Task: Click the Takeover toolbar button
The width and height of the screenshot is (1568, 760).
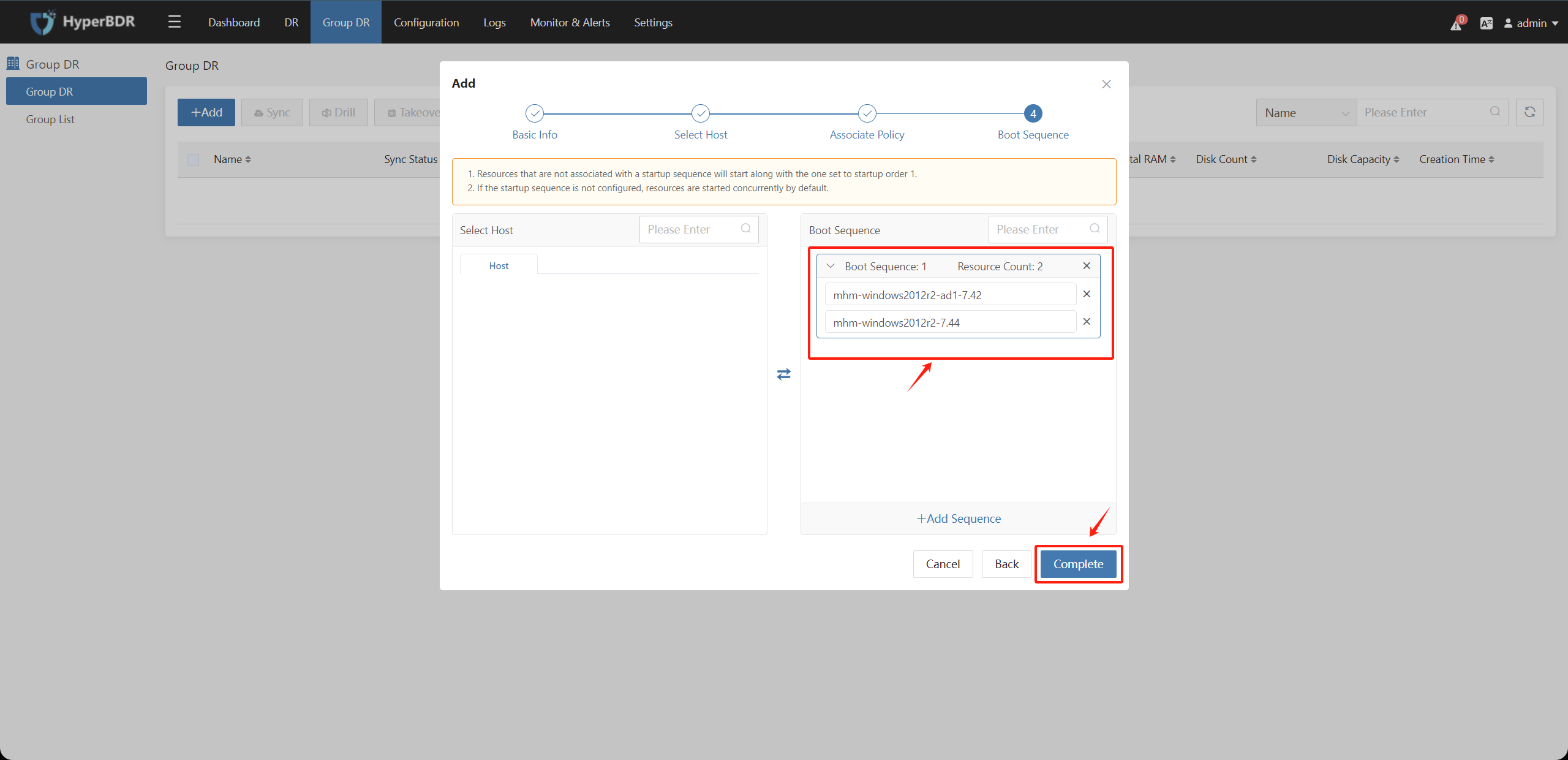Action: click(408, 112)
